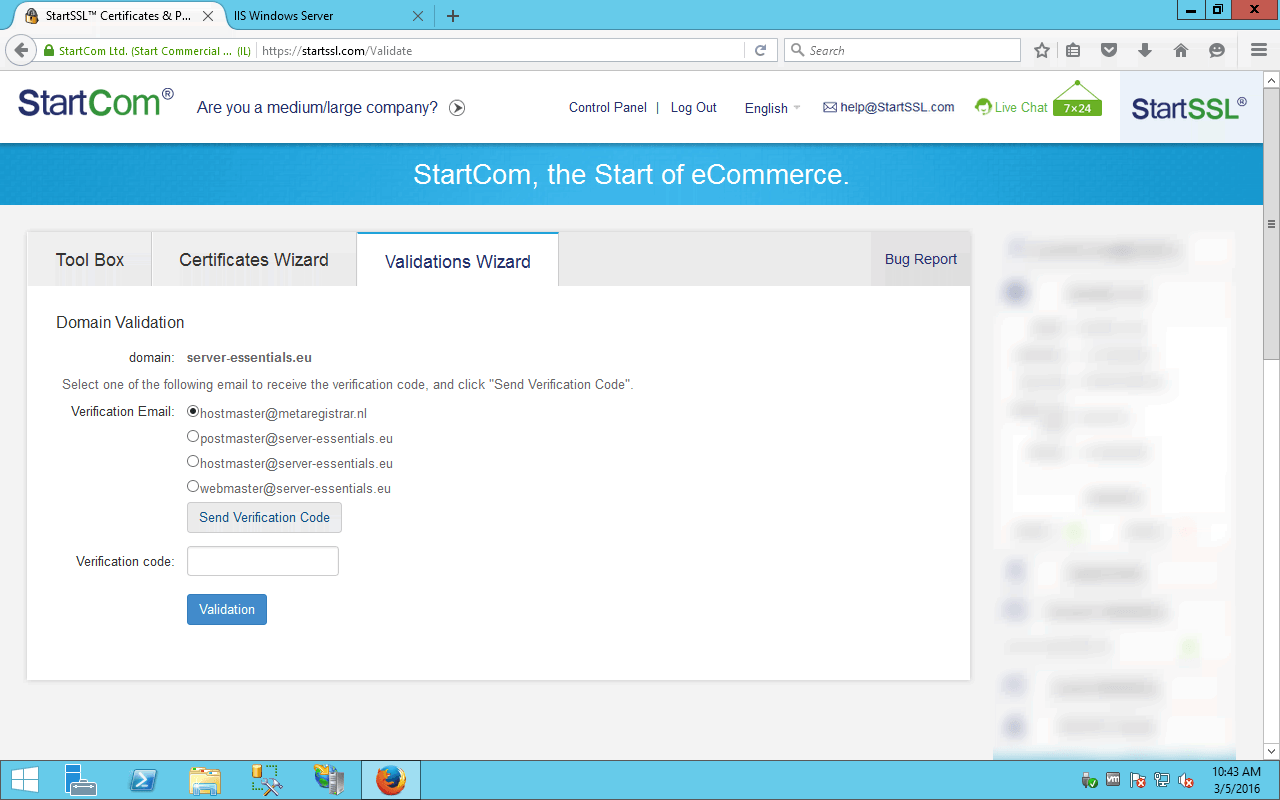Click the Firefox Search box
The width and height of the screenshot is (1280, 800).
[x=902, y=50]
